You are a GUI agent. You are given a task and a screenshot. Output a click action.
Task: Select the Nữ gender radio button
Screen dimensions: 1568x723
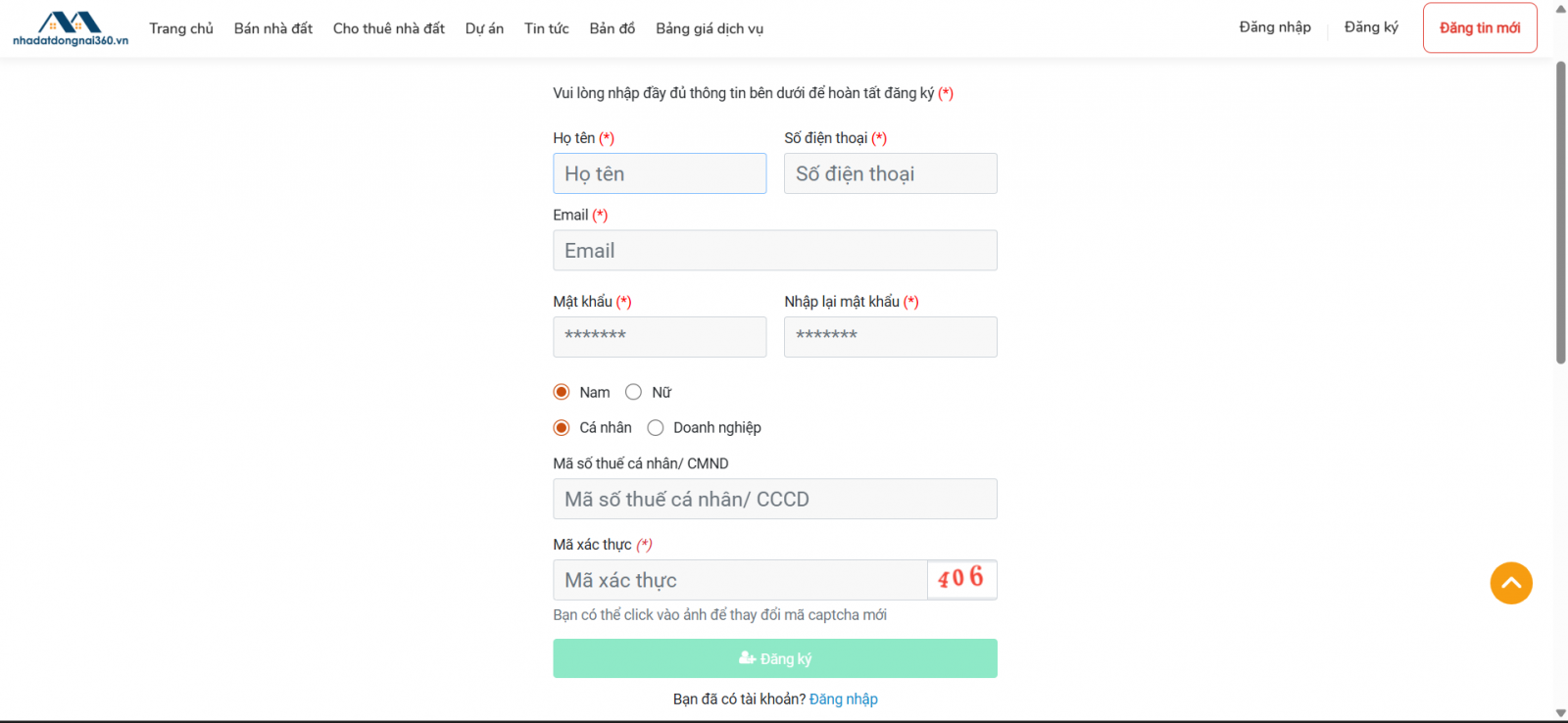coord(634,392)
